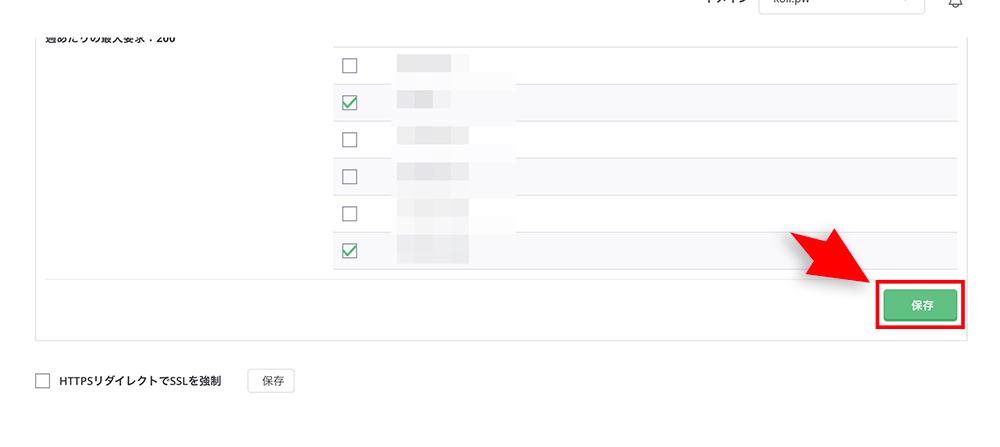Tick the first unchecked checkbox in the list
This screenshot has height=447, width=1000.
[x=349, y=66]
